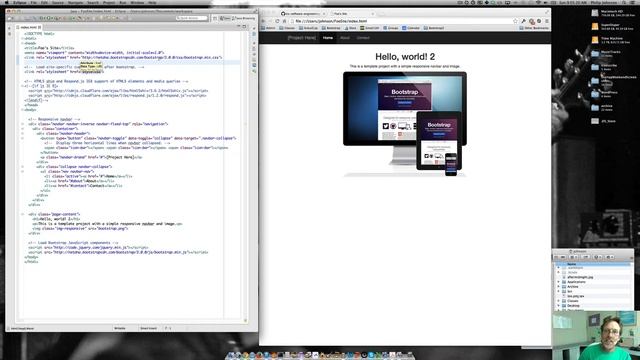Screen dimensions: 640x360
Task: Maximize the Eclipse editor area
Action: [244, 27]
